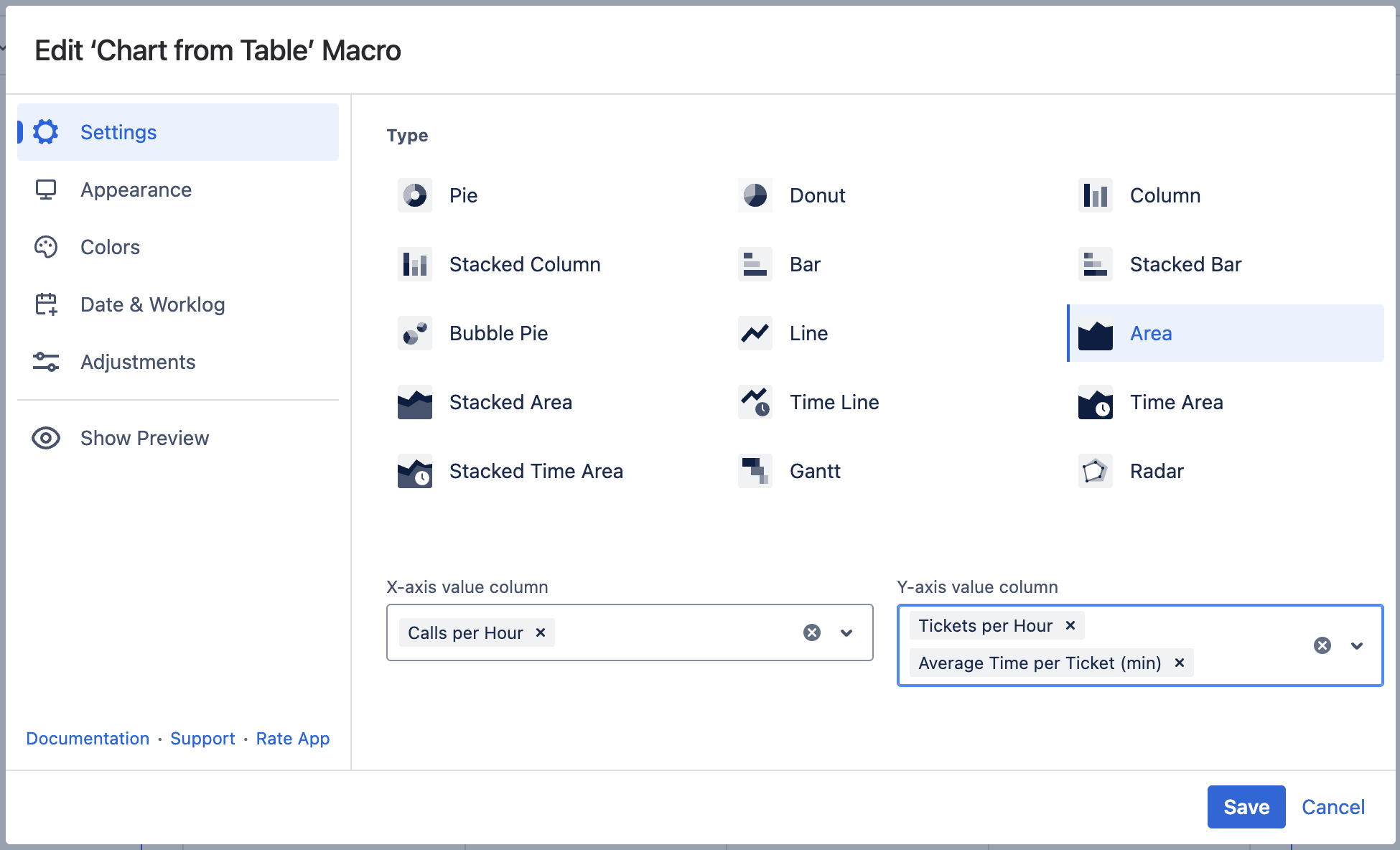
Task: Click the Save button
Action: [x=1246, y=807]
